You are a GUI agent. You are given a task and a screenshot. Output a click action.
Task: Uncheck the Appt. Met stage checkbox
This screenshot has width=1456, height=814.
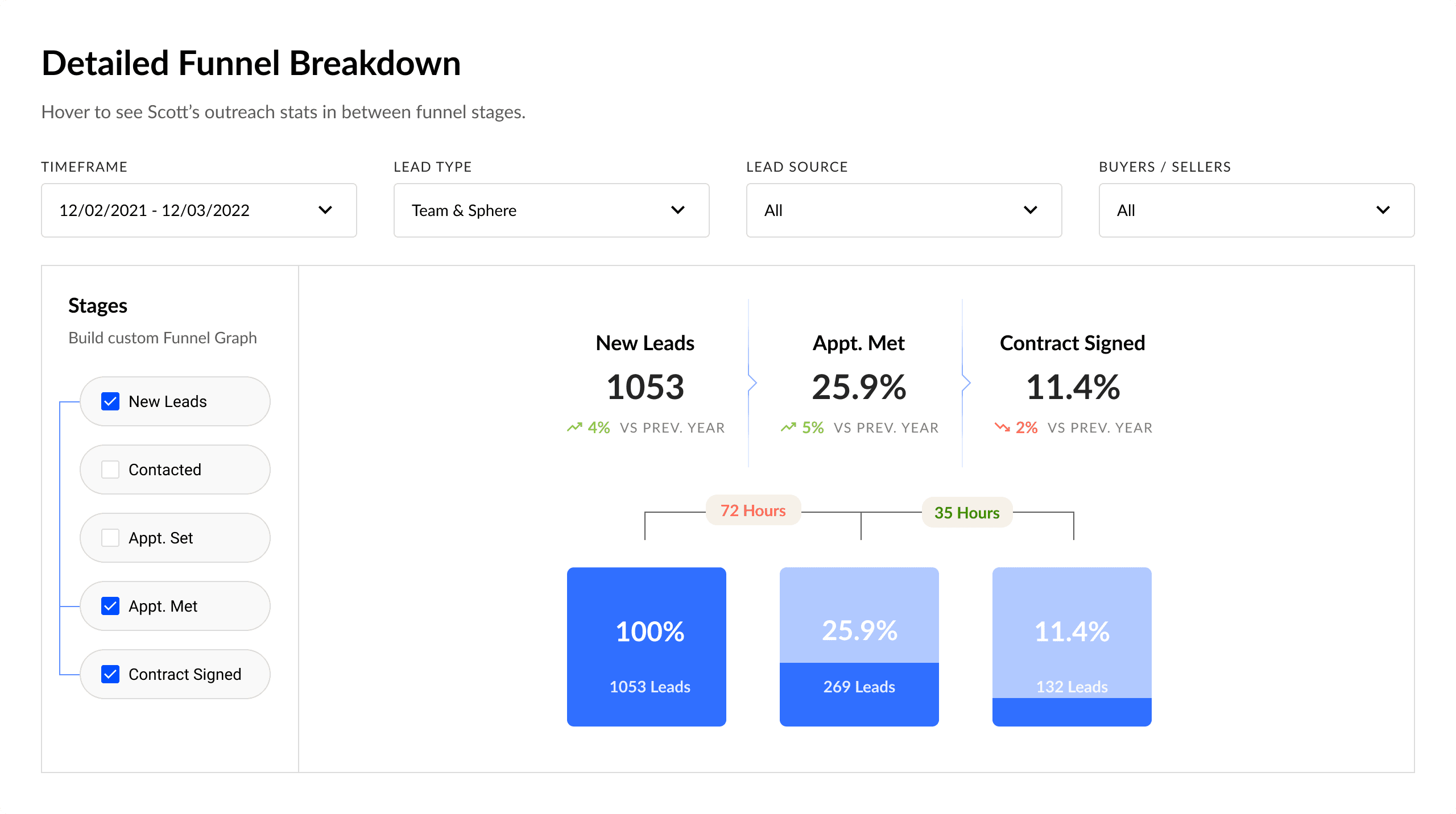[x=110, y=606]
